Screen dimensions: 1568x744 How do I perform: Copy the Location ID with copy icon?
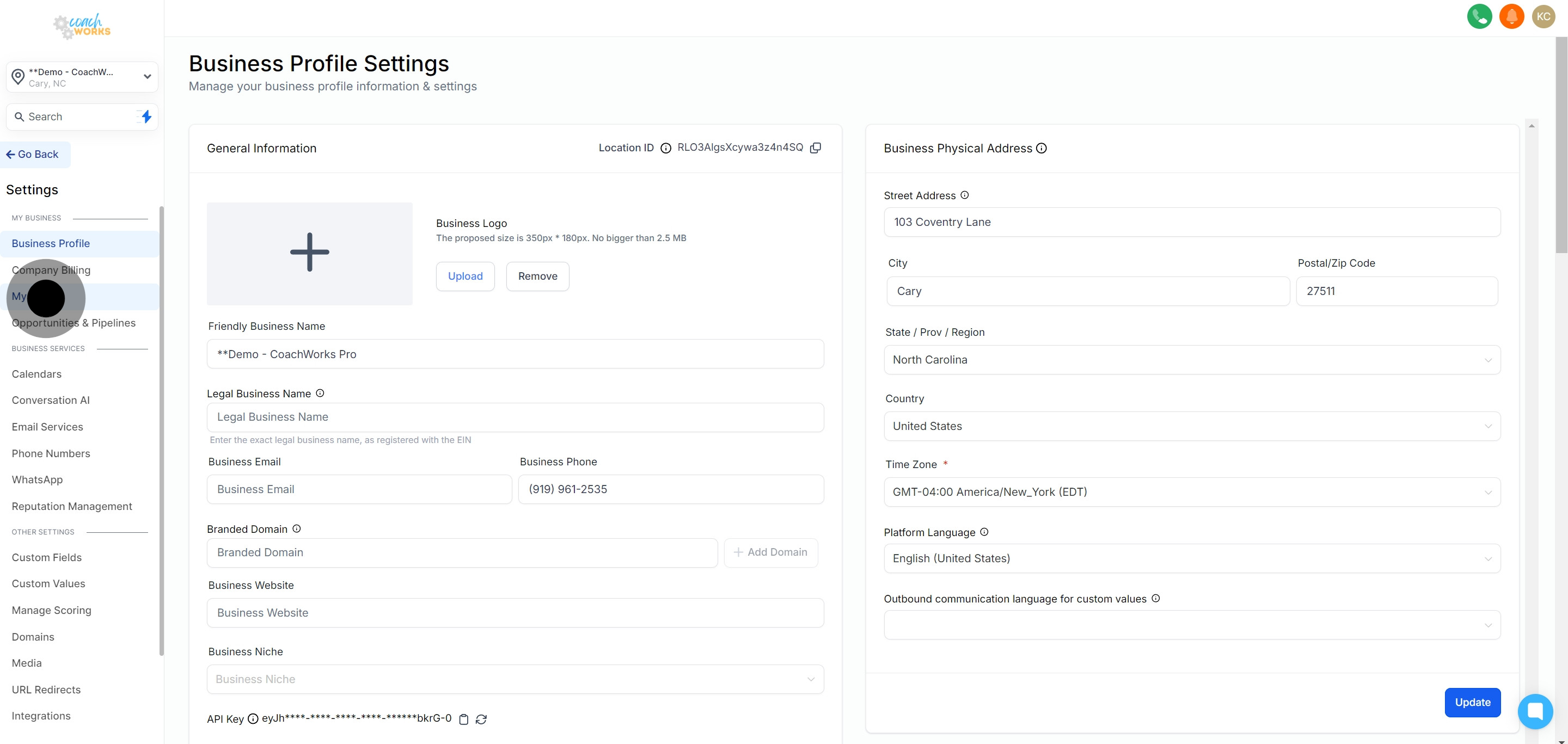(816, 148)
